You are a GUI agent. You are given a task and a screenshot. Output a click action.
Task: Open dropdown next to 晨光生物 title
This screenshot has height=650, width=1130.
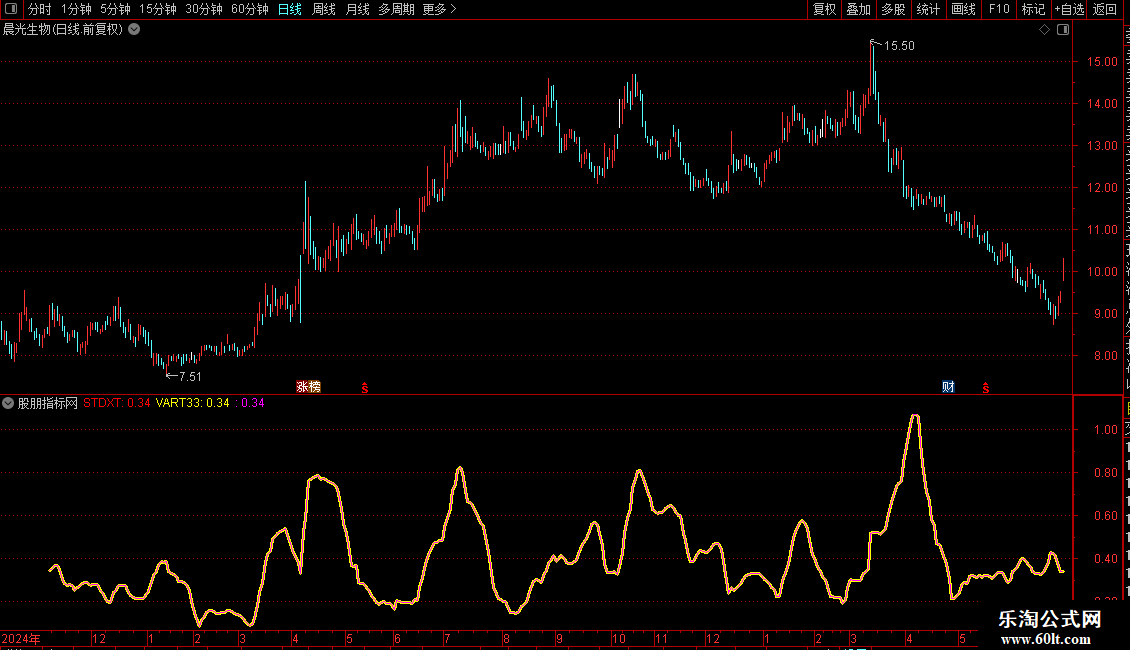134,30
